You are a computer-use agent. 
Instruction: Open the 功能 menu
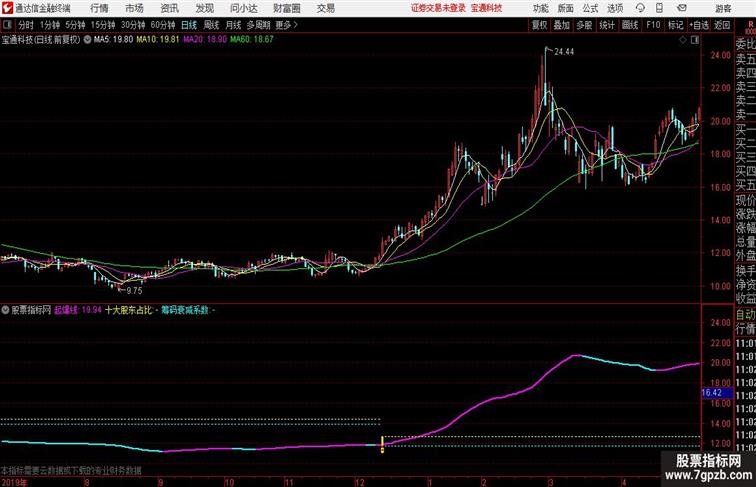540,8
